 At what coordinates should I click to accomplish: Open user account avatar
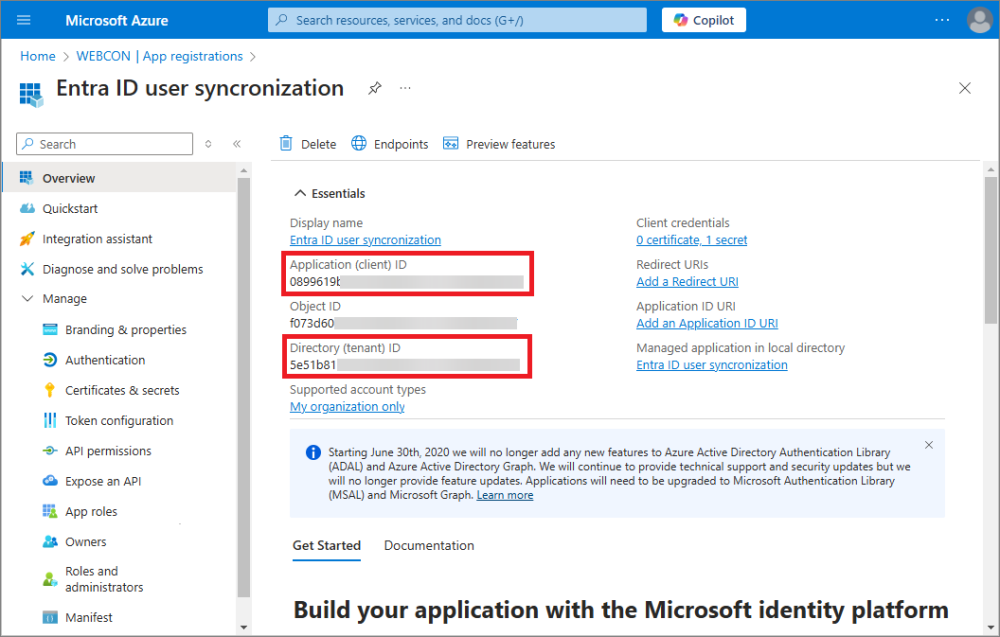[979, 20]
